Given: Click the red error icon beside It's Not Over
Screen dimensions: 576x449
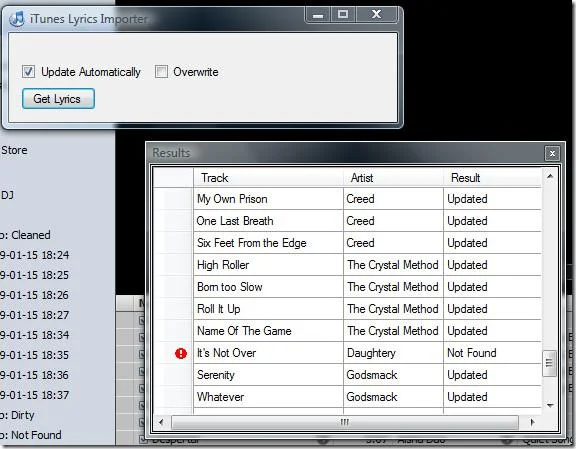Looking at the screenshot, I should coord(181,353).
